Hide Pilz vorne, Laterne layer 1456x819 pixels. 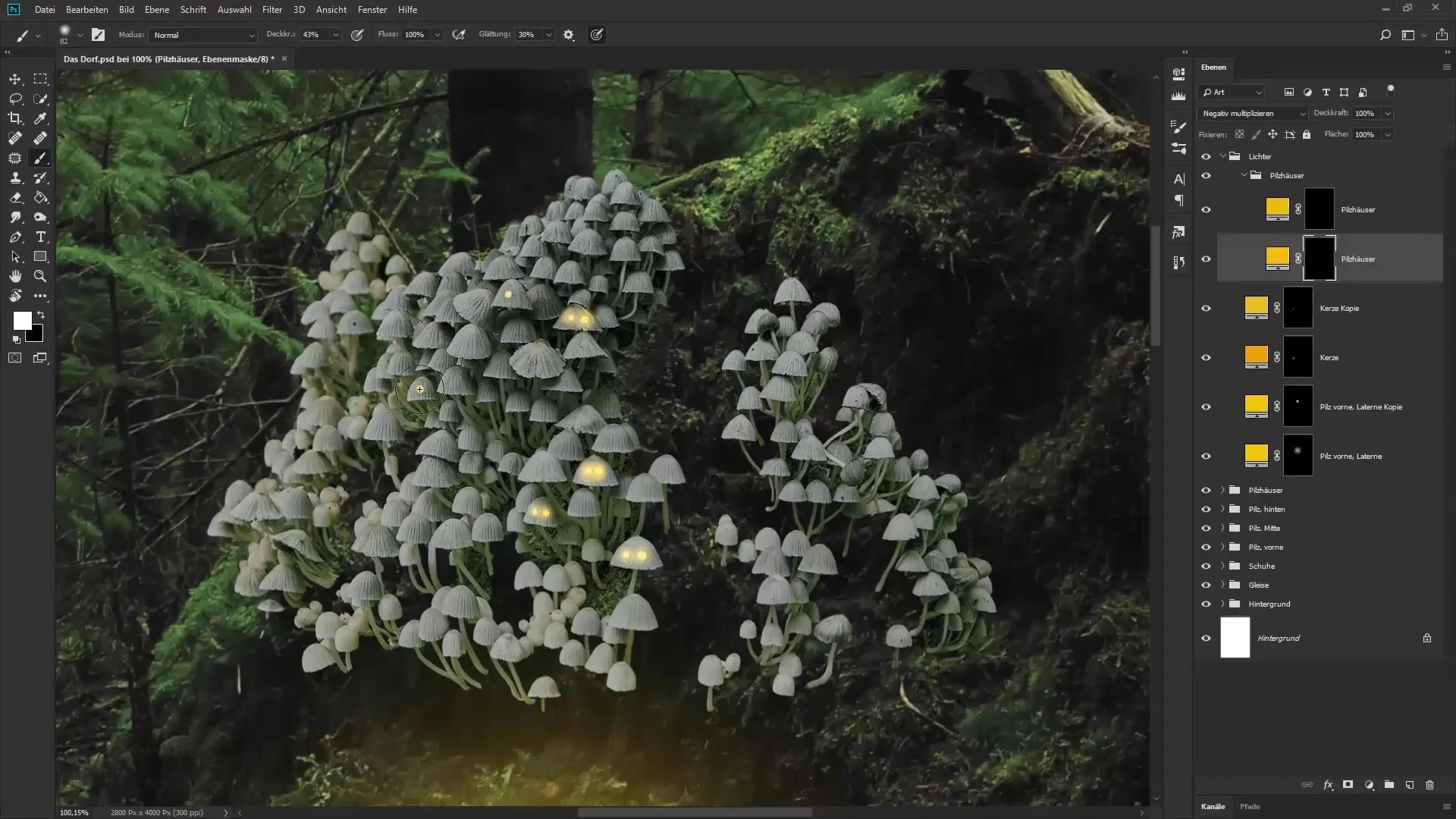(1206, 456)
